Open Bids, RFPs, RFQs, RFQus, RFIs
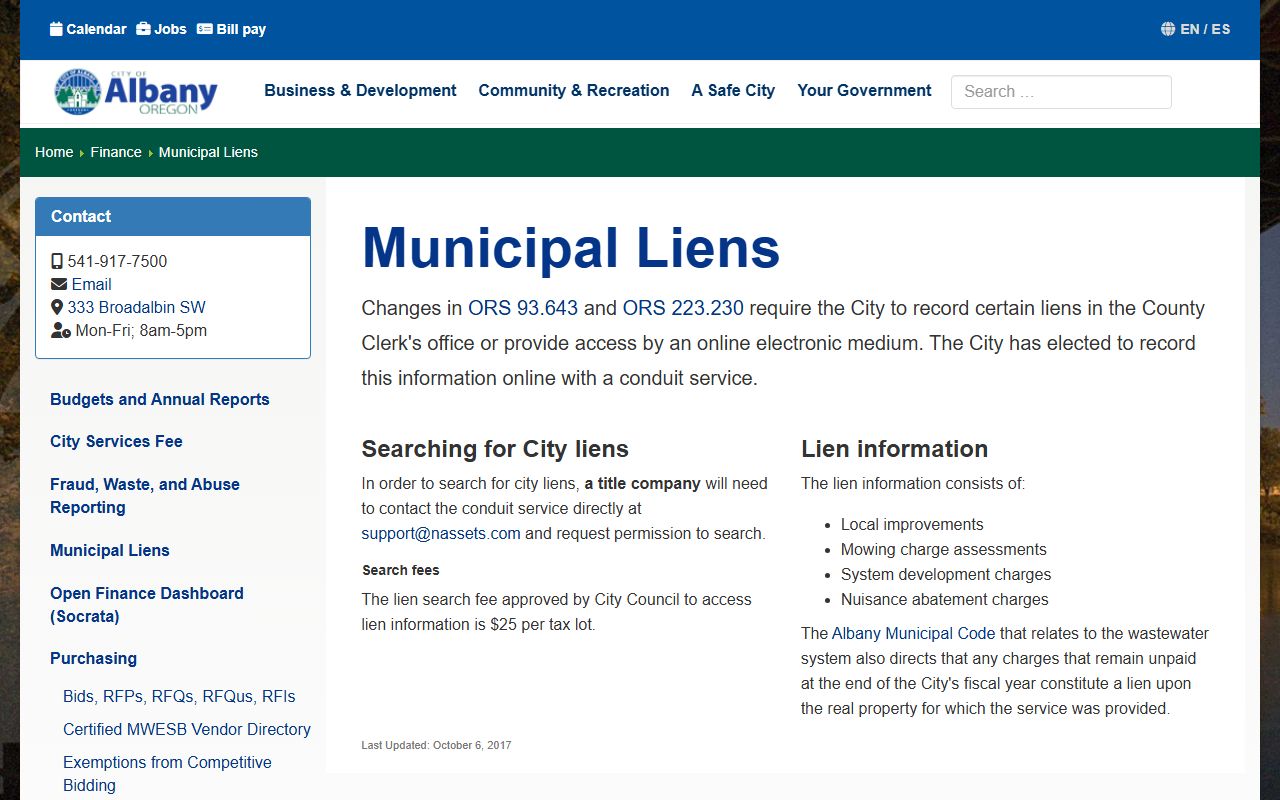The image size is (1280, 800). pos(179,696)
